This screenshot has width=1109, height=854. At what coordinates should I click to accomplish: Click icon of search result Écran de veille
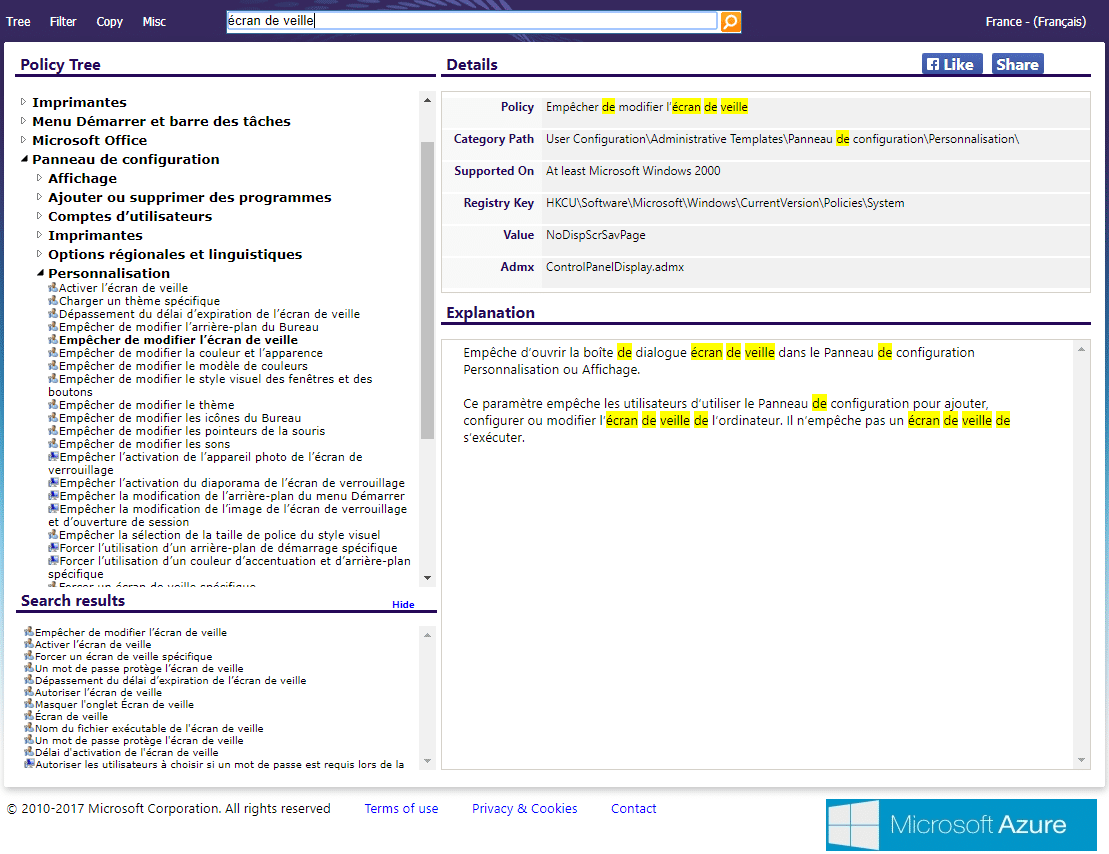29,716
